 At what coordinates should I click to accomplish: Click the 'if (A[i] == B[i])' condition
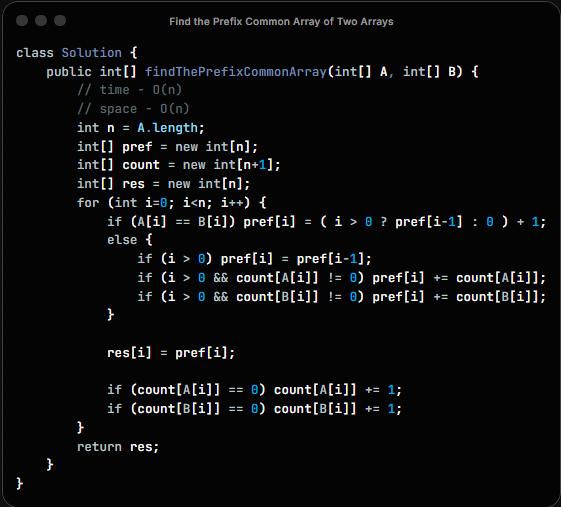point(171,222)
